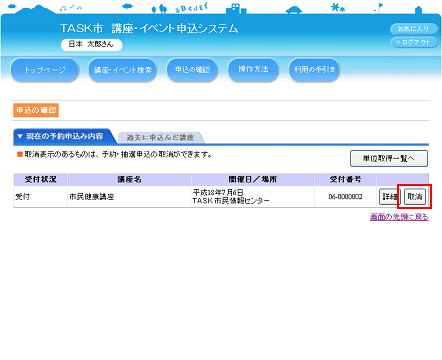
Task: Click the 単位取得一覧へ button
Action: [389, 158]
